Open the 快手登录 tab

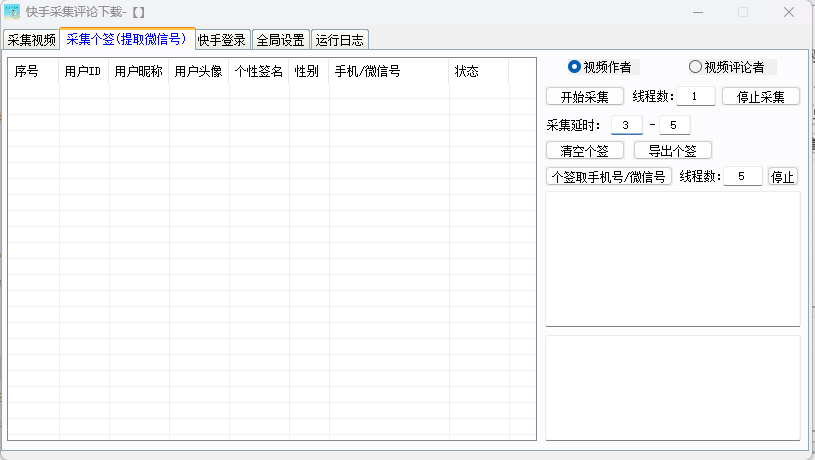[222, 40]
